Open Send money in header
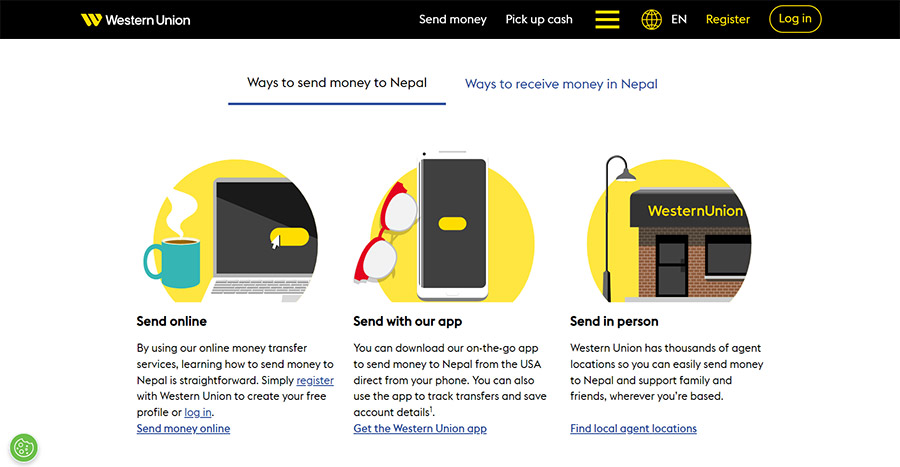Screen dimensions: 900x467 tap(453, 20)
